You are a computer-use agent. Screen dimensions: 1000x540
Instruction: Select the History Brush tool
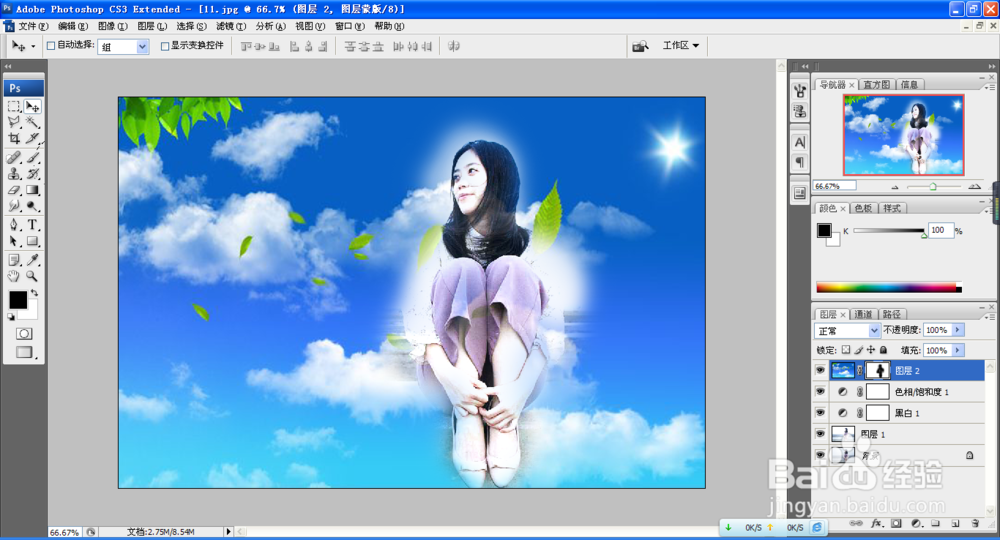point(33,173)
